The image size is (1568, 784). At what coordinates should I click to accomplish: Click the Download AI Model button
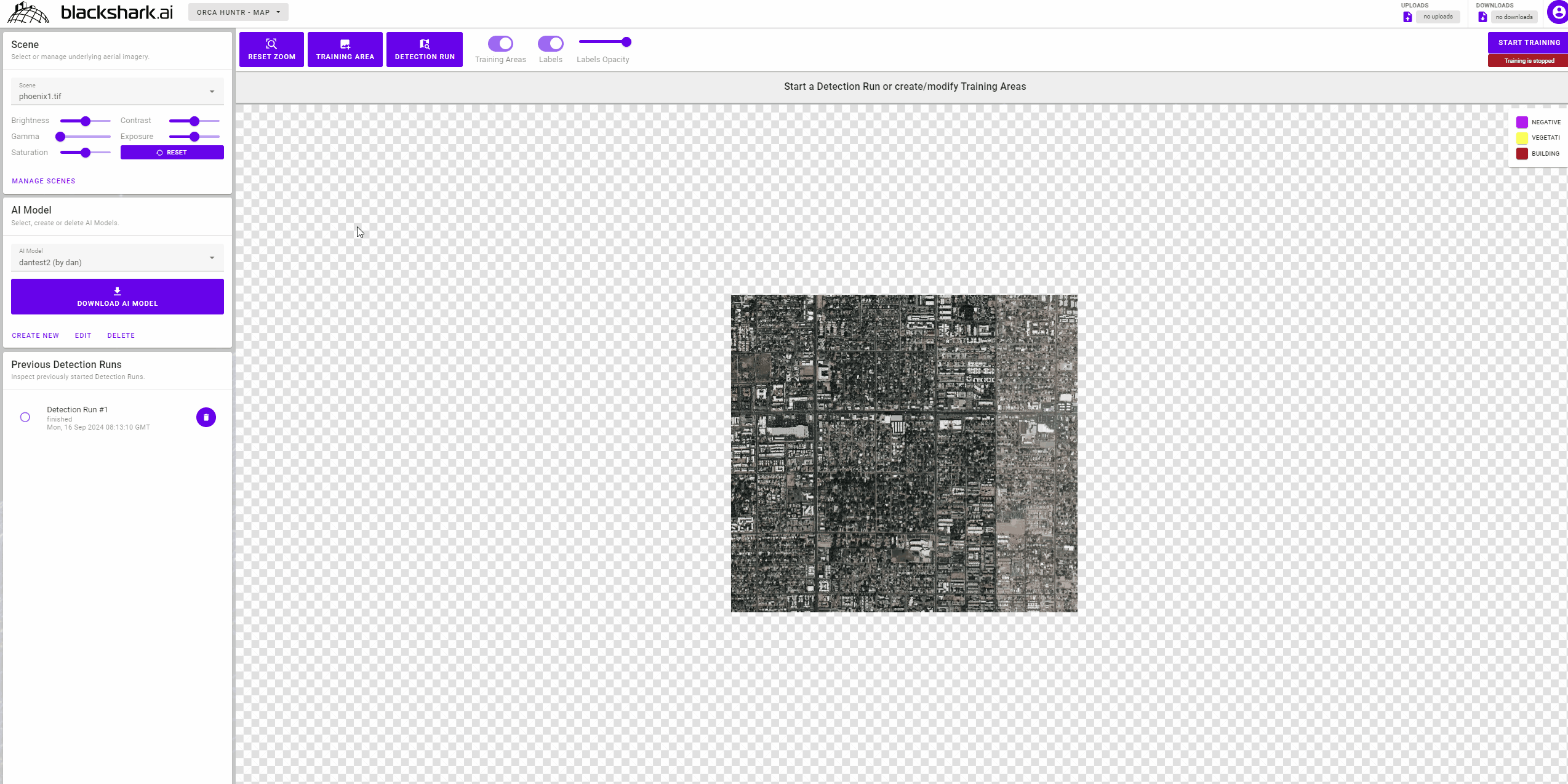point(118,297)
